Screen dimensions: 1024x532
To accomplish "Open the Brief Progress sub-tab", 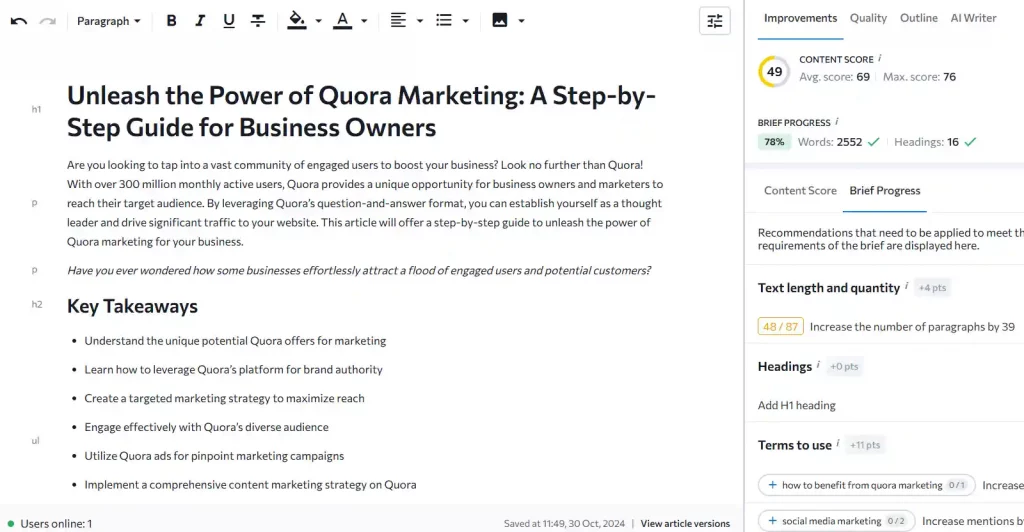I will point(884,191).
